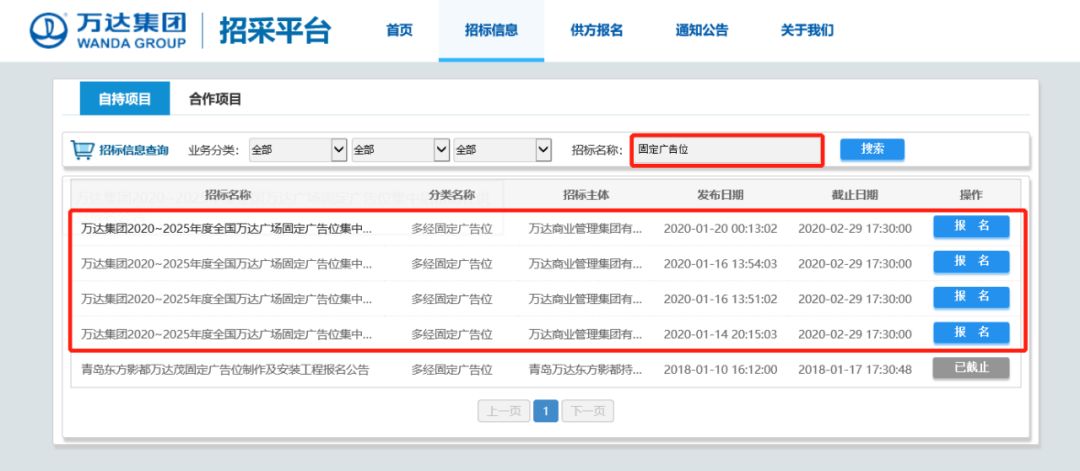Expand the first 业务分类 dropdown
Screen dimensions: 1080x471
point(298,149)
